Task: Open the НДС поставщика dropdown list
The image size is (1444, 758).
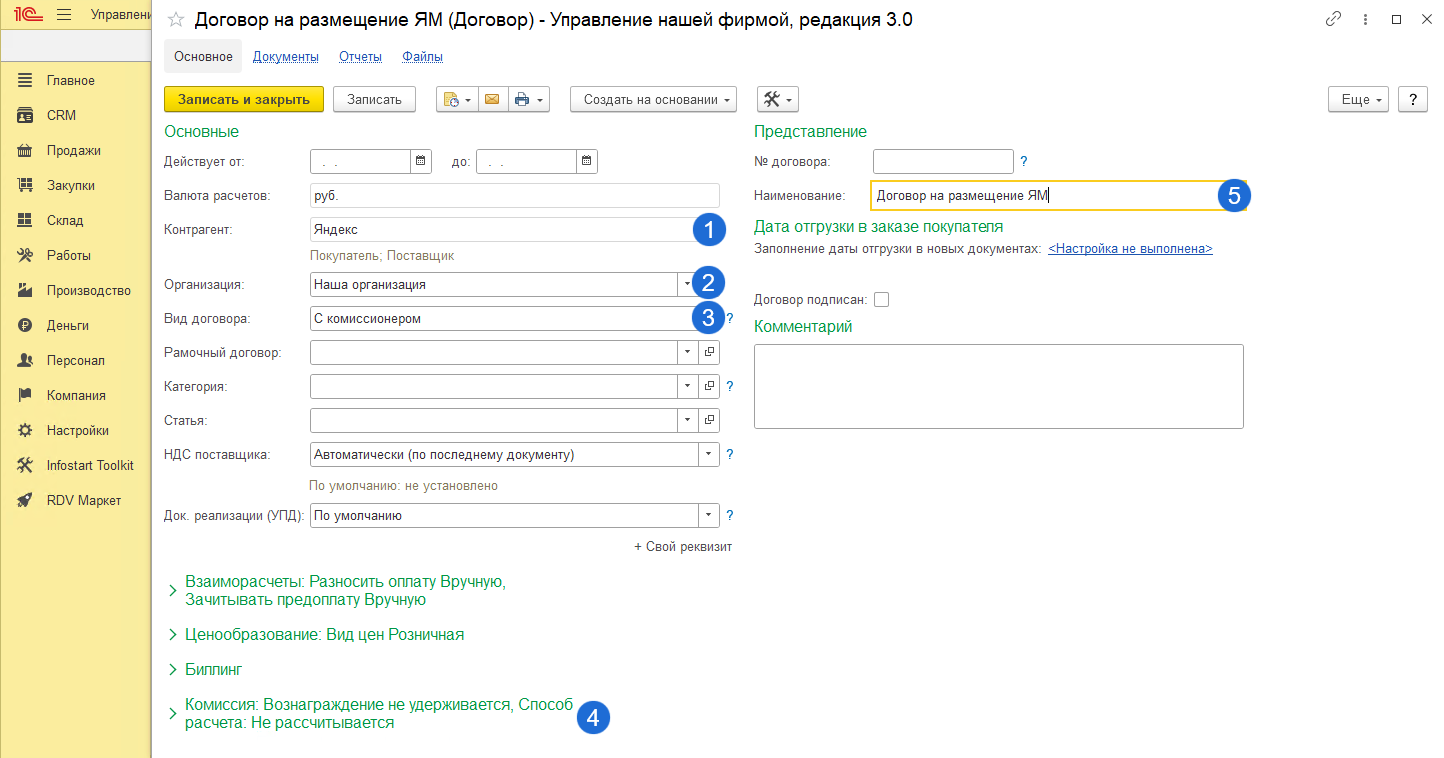Action: click(709, 454)
